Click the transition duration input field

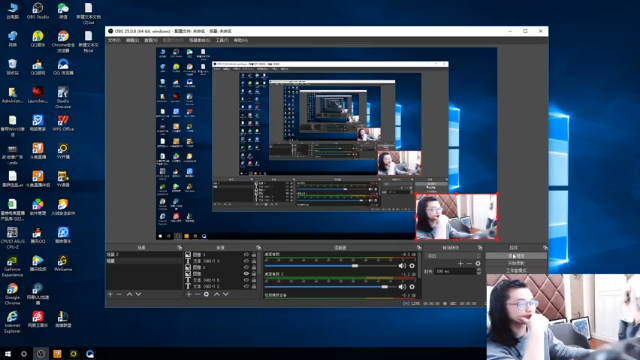[x=455, y=271]
